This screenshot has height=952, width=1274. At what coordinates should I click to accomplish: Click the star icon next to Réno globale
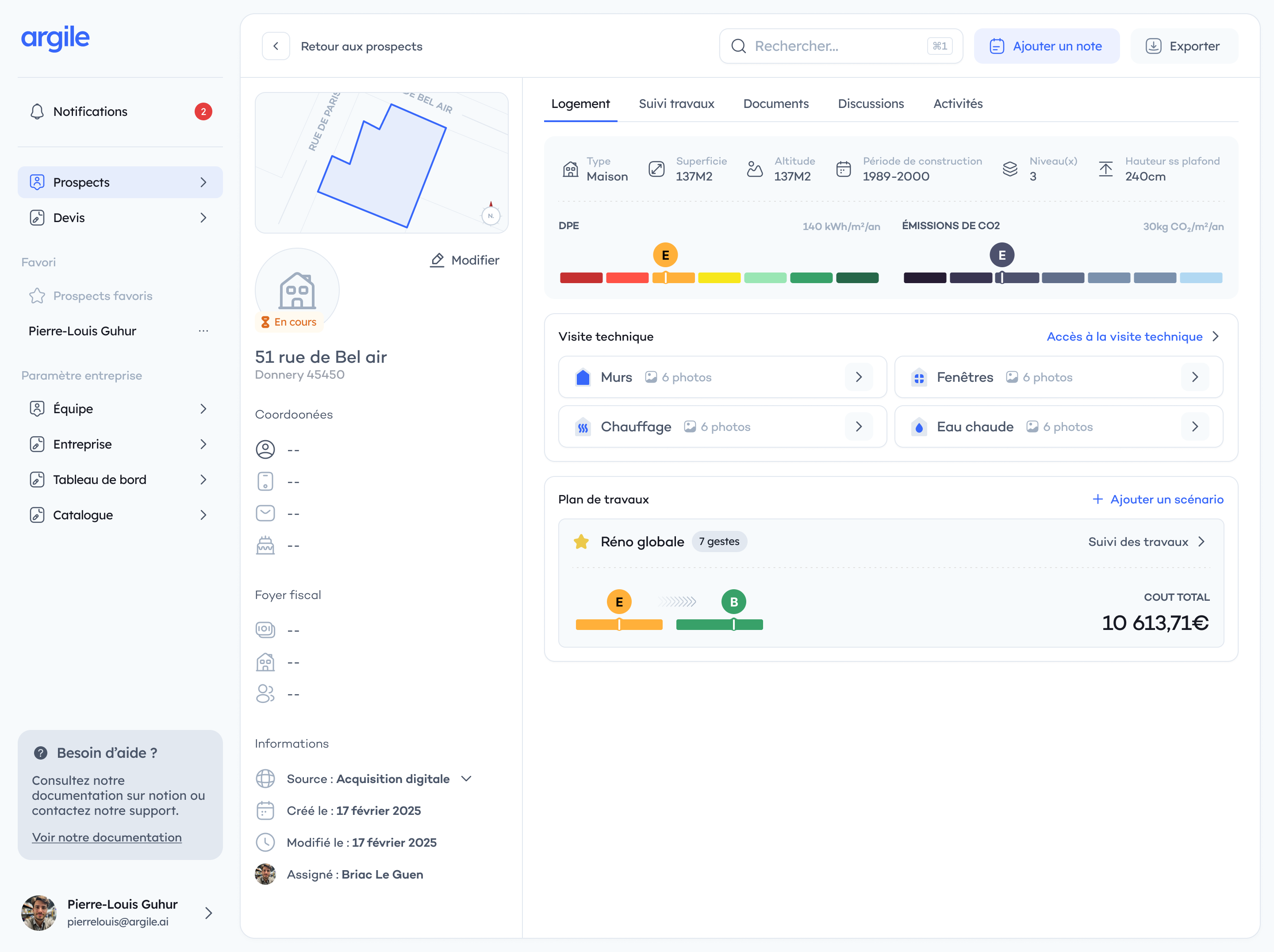[581, 541]
